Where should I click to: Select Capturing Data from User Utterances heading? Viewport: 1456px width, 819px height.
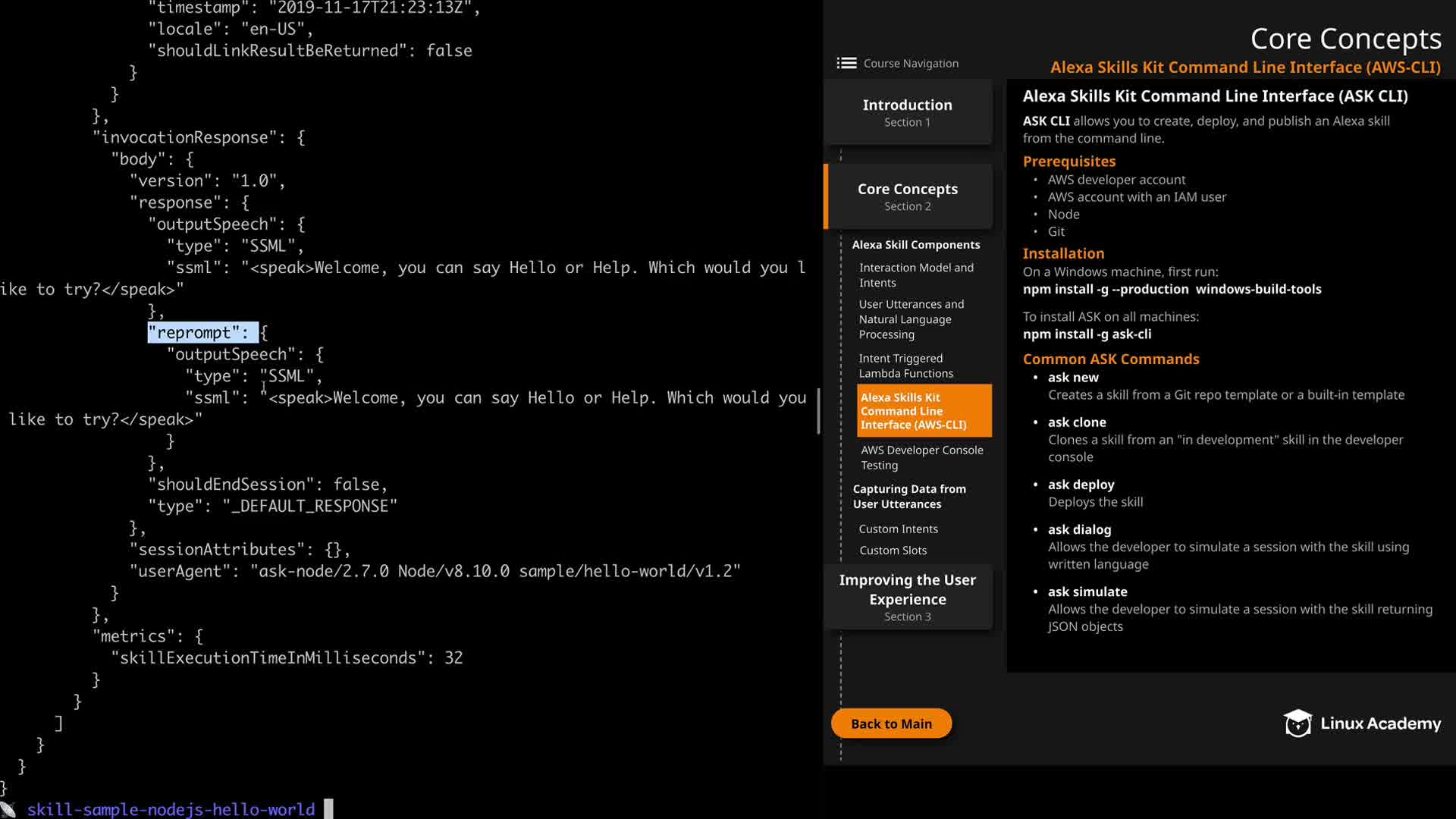pyautogui.click(x=908, y=497)
